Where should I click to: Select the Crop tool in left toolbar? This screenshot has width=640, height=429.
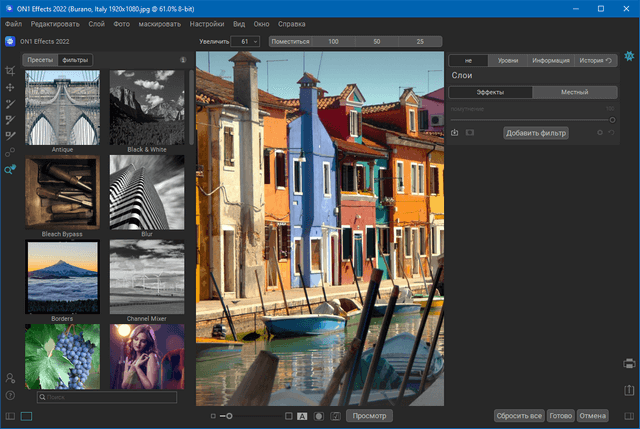coord(10,71)
